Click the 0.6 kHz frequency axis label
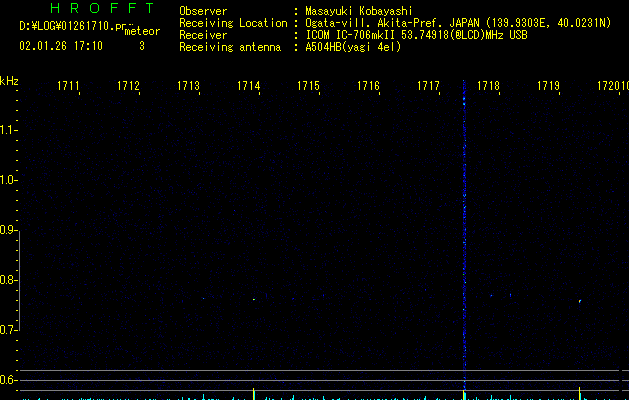Viewport: 629px width, 400px height. 8,380
